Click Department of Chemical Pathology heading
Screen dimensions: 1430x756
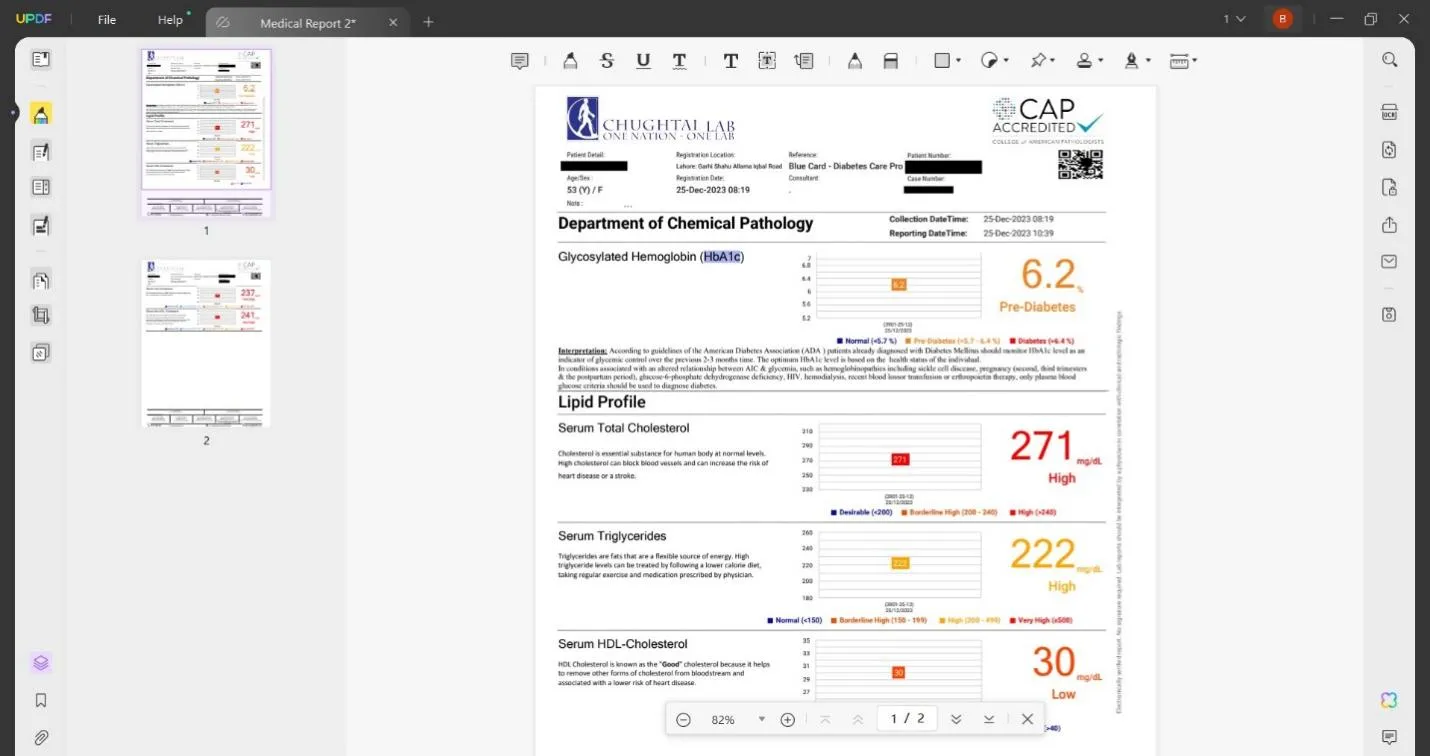click(x=686, y=223)
